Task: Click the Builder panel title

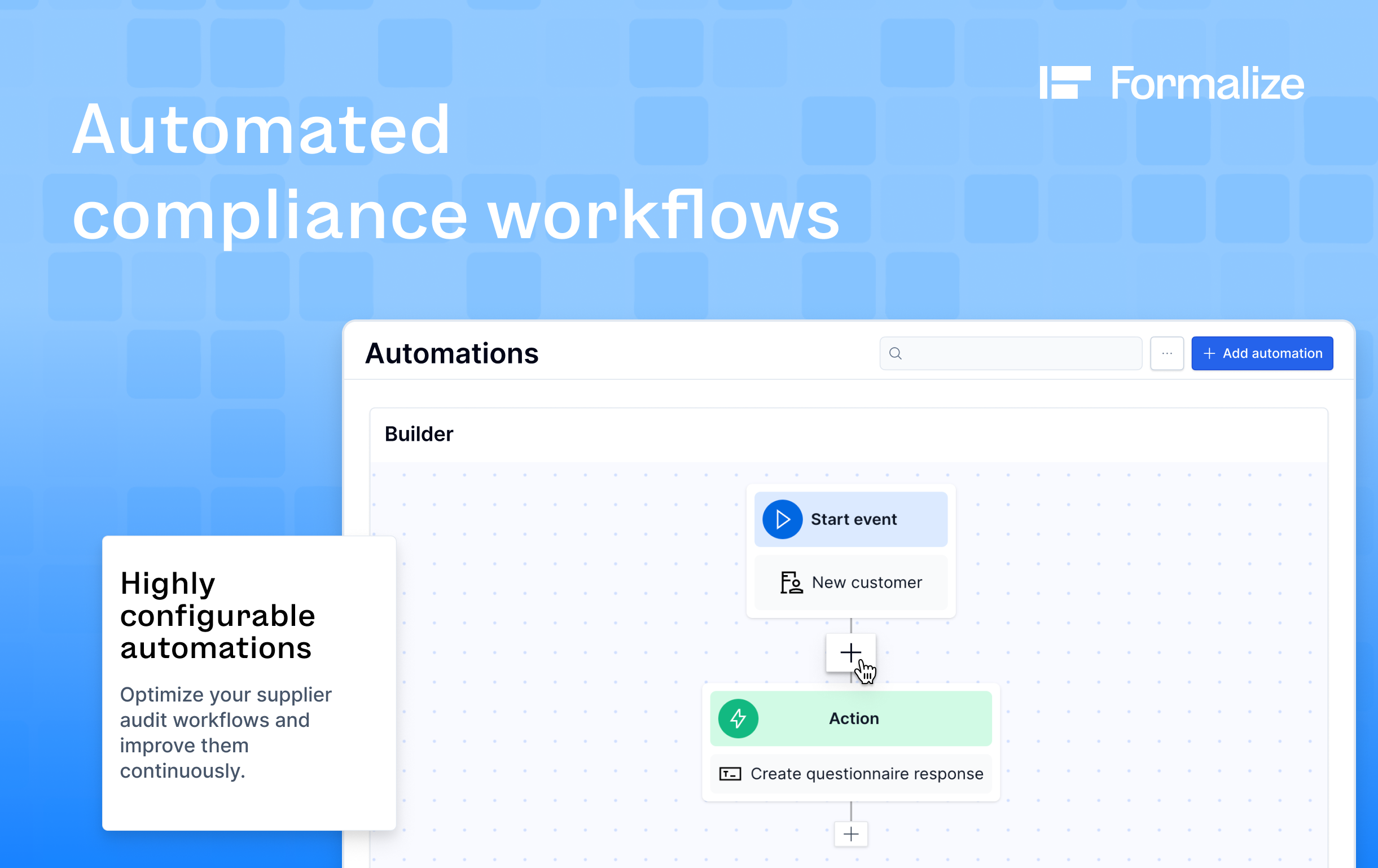Action: point(419,435)
